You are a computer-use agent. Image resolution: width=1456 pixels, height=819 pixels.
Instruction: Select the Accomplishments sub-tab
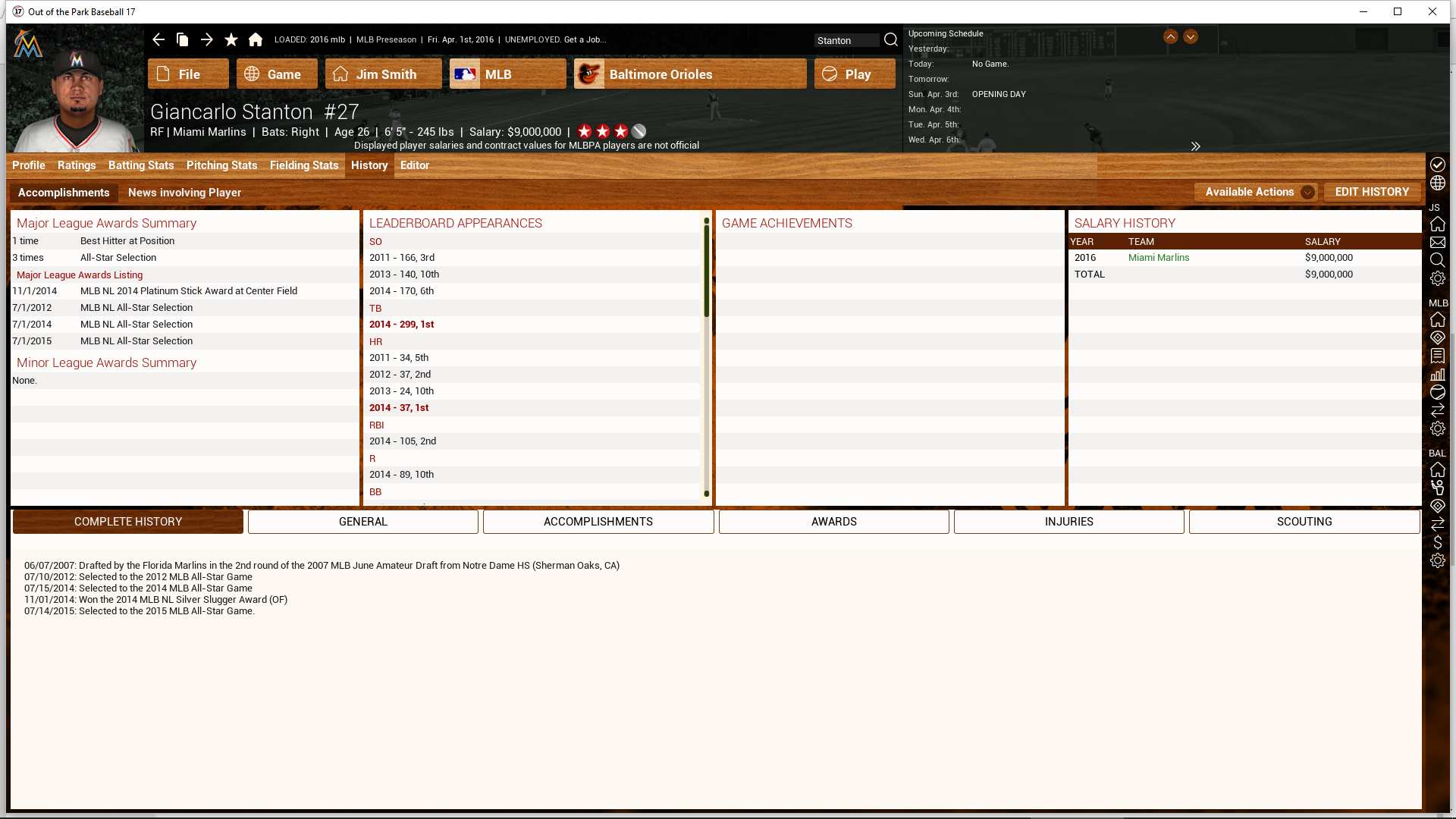[64, 193]
